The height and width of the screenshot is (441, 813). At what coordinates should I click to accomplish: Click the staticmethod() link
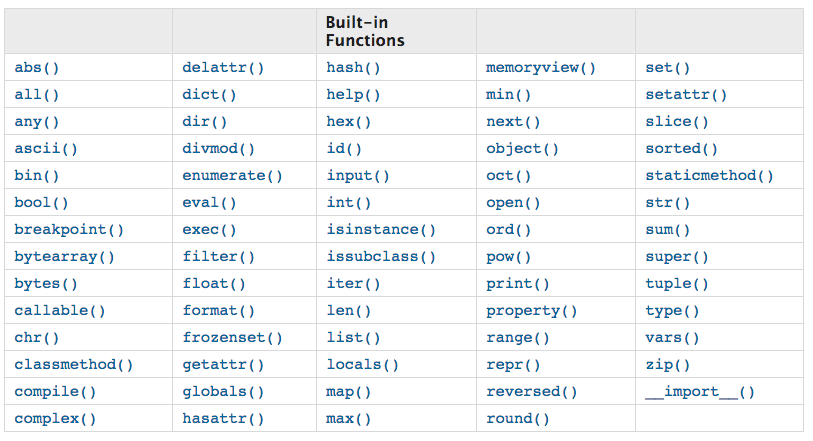pyautogui.click(x=709, y=176)
